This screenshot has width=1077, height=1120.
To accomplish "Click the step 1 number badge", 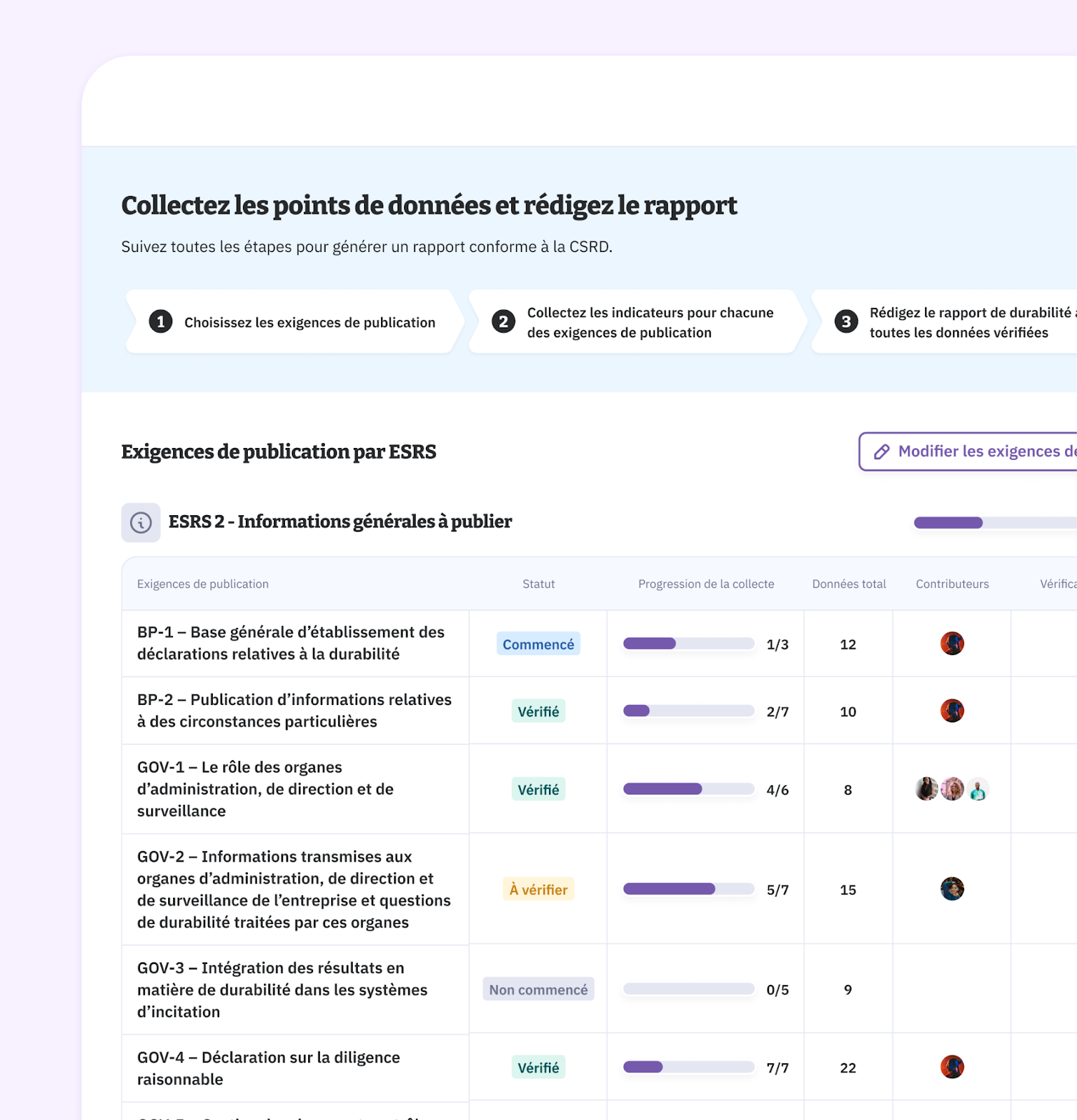I will pyautogui.click(x=161, y=322).
